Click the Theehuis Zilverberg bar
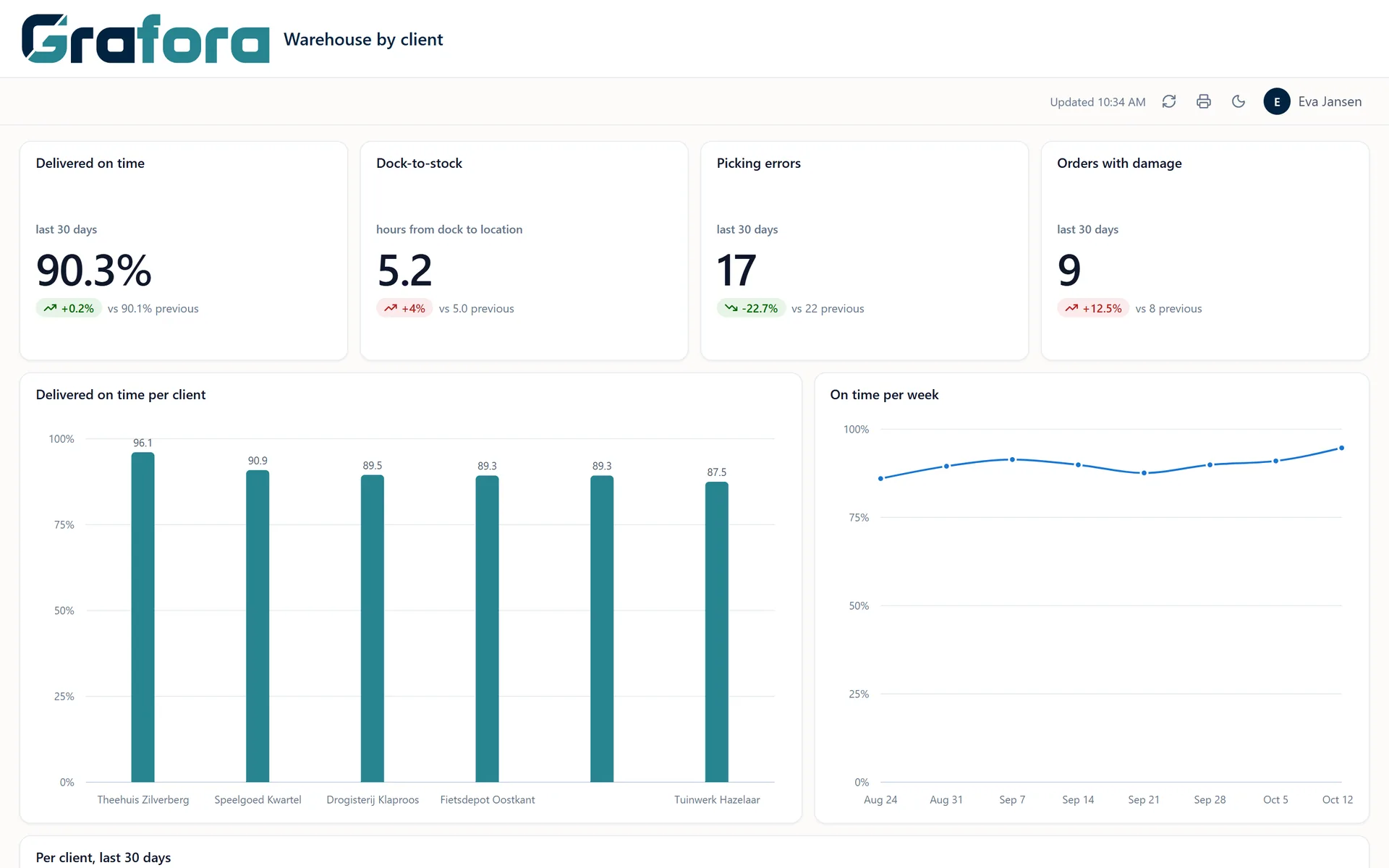The width and height of the screenshot is (1389, 868). tap(143, 617)
